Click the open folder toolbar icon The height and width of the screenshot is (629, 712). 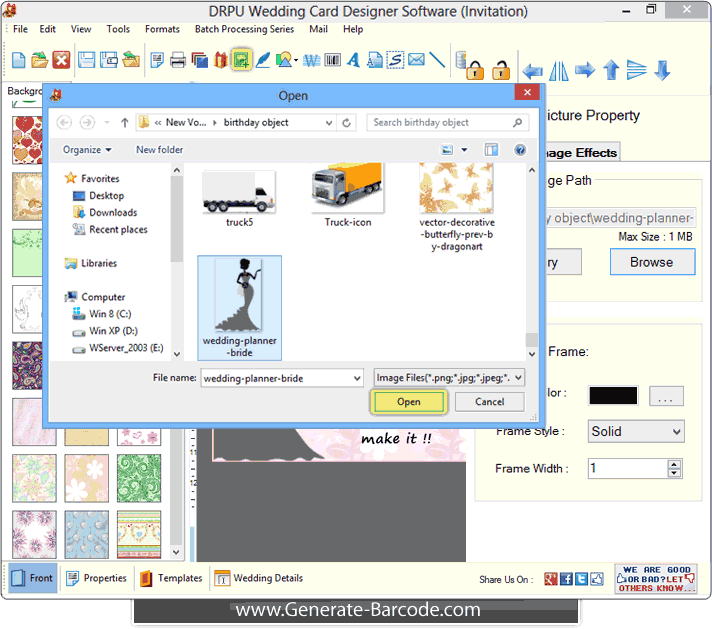pyautogui.click(x=40, y=60)
